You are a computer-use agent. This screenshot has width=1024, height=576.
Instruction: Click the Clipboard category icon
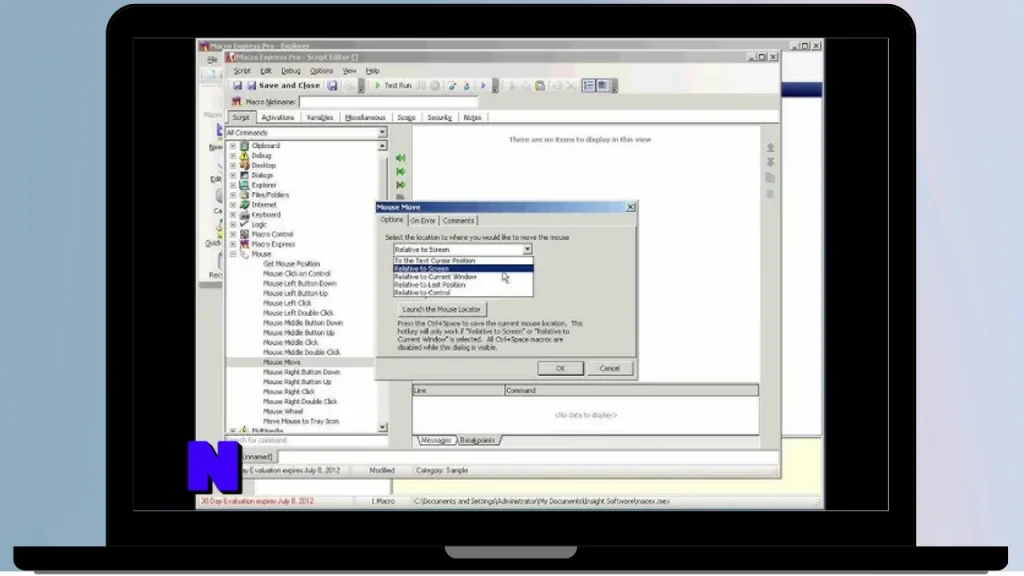pos(244,146)
